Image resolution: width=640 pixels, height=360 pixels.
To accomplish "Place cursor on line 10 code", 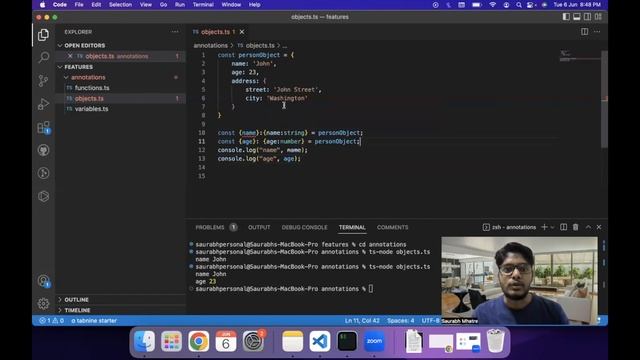I will (x=290, y=133).
